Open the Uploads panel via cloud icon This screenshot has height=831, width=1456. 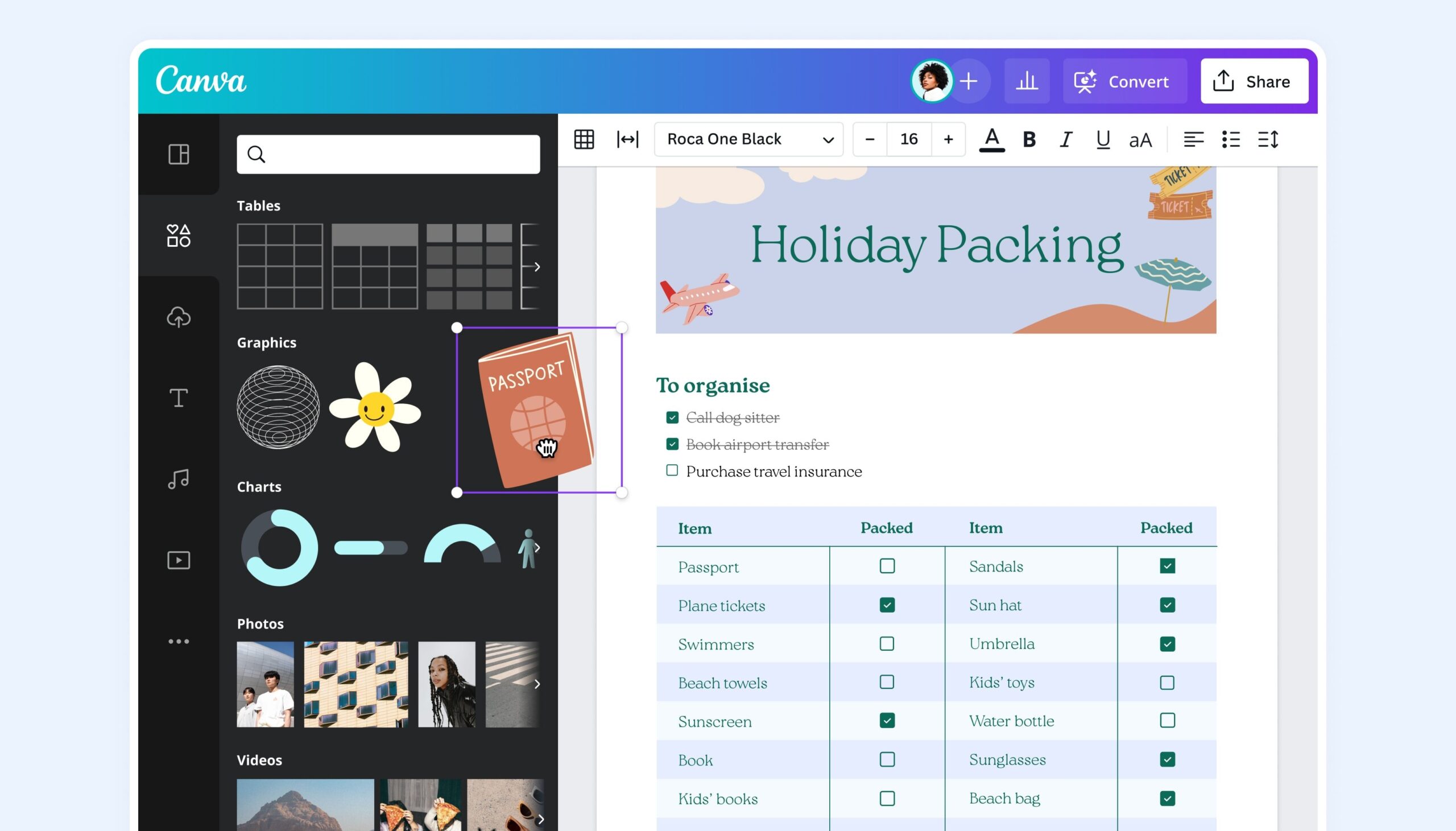coord(179,317)
